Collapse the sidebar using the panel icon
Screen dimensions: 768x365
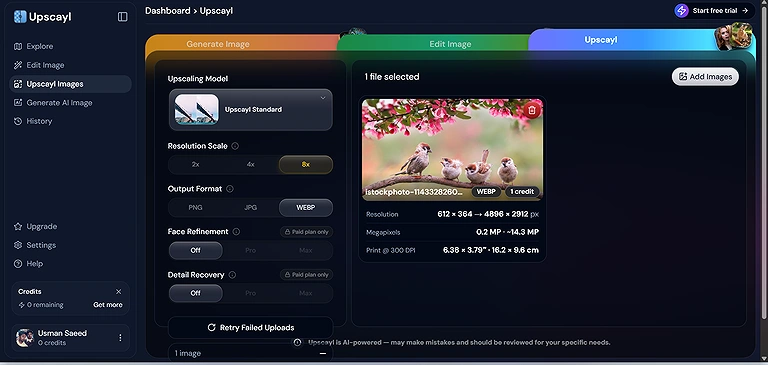(x=122, y=17)
